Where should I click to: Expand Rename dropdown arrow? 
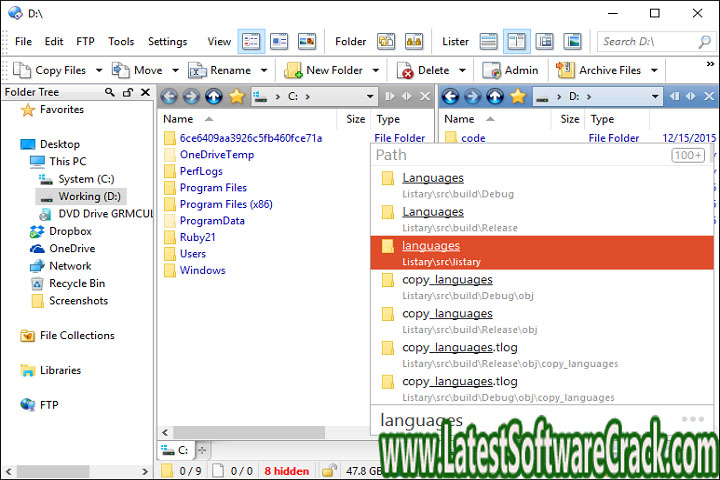(x=264, y=71)
